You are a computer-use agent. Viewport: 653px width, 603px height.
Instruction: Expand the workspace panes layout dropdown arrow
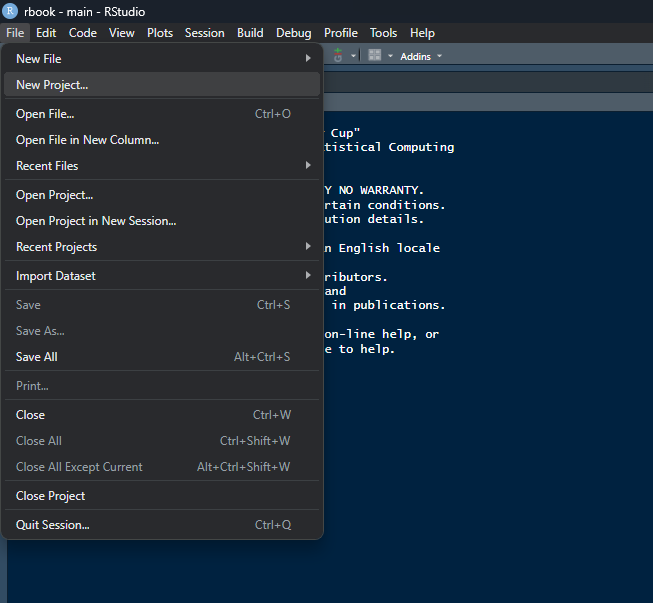pos(390,56)
